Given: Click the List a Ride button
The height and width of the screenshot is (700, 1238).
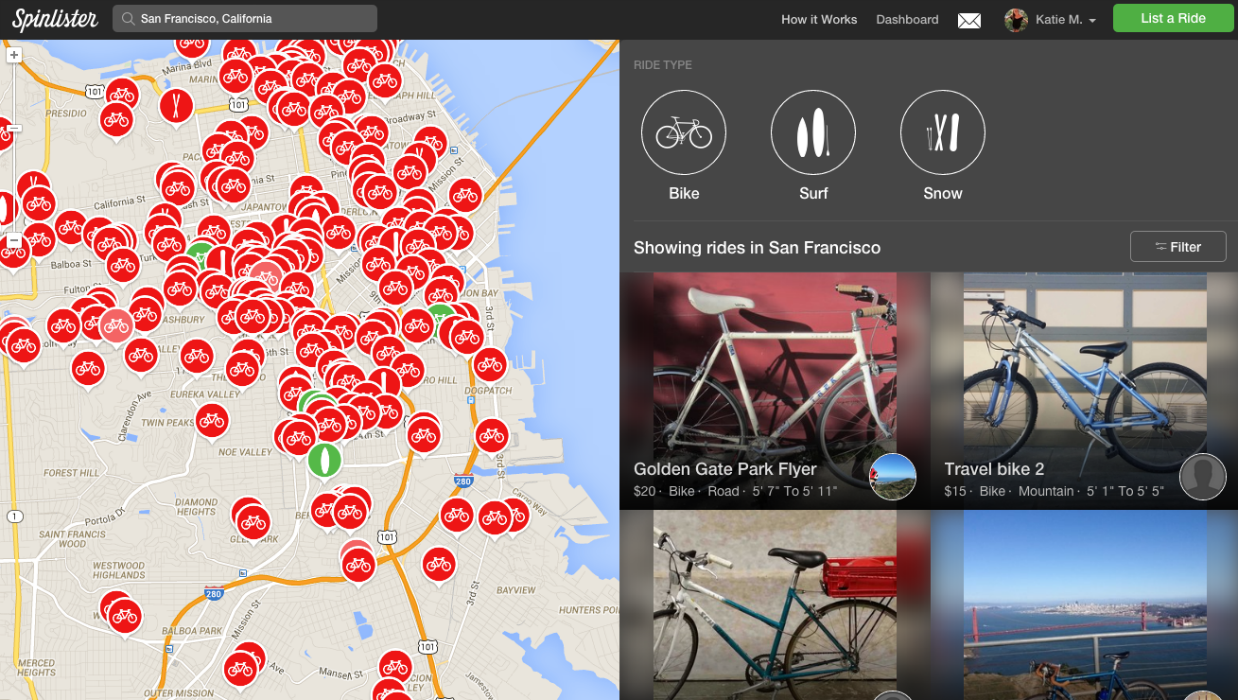Looking at the screenshot, I should coord(1173,19).
